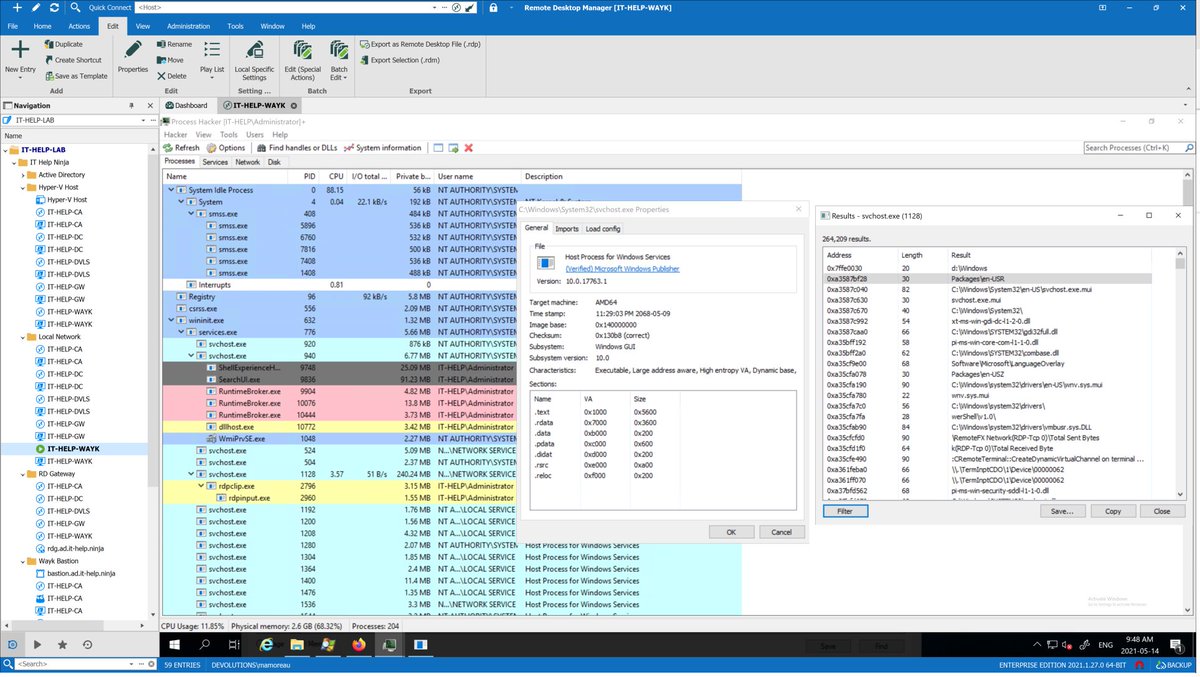Open the remote Windows Start button

point(172,647)
